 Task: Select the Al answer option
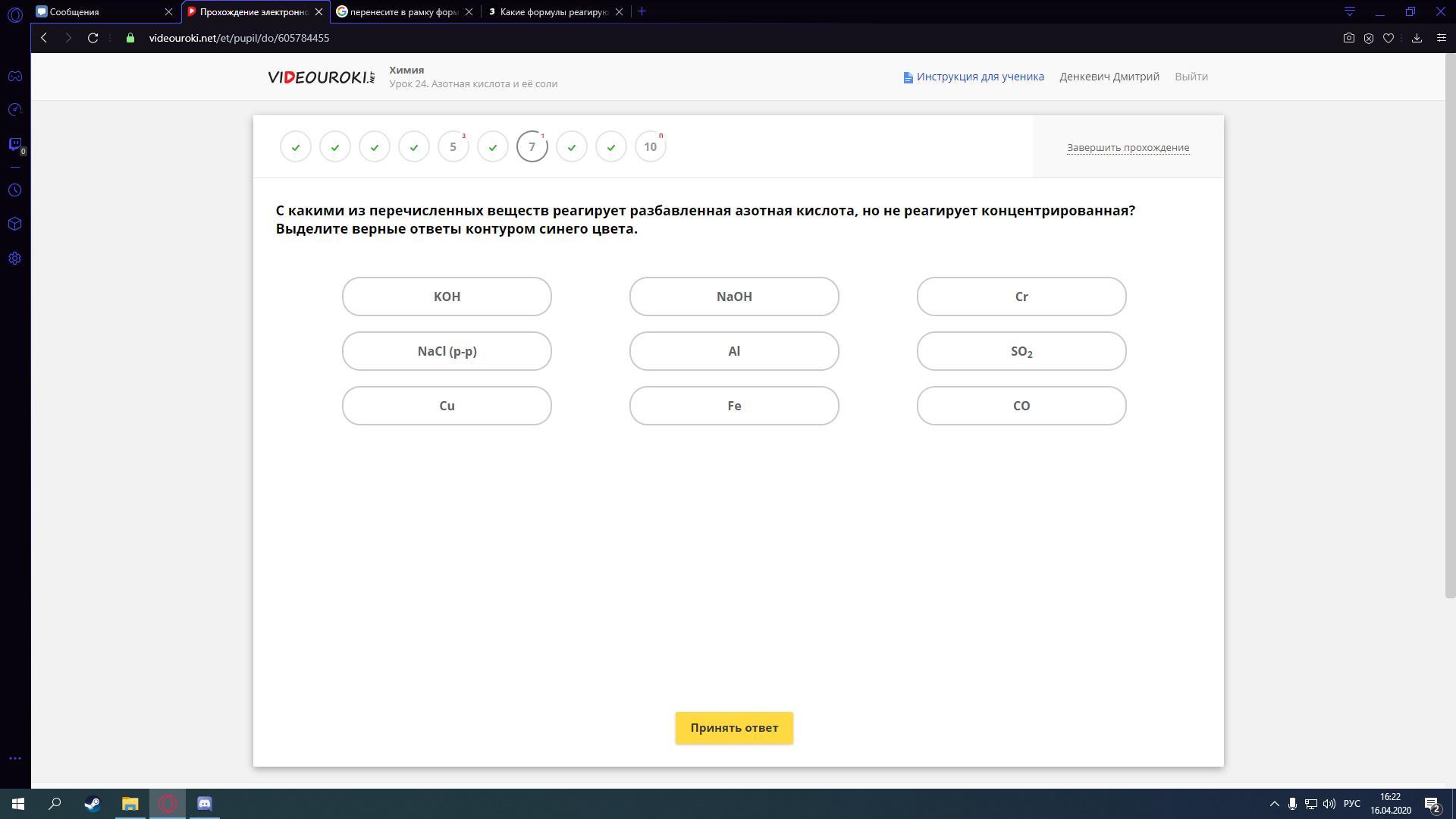(734, 351)
